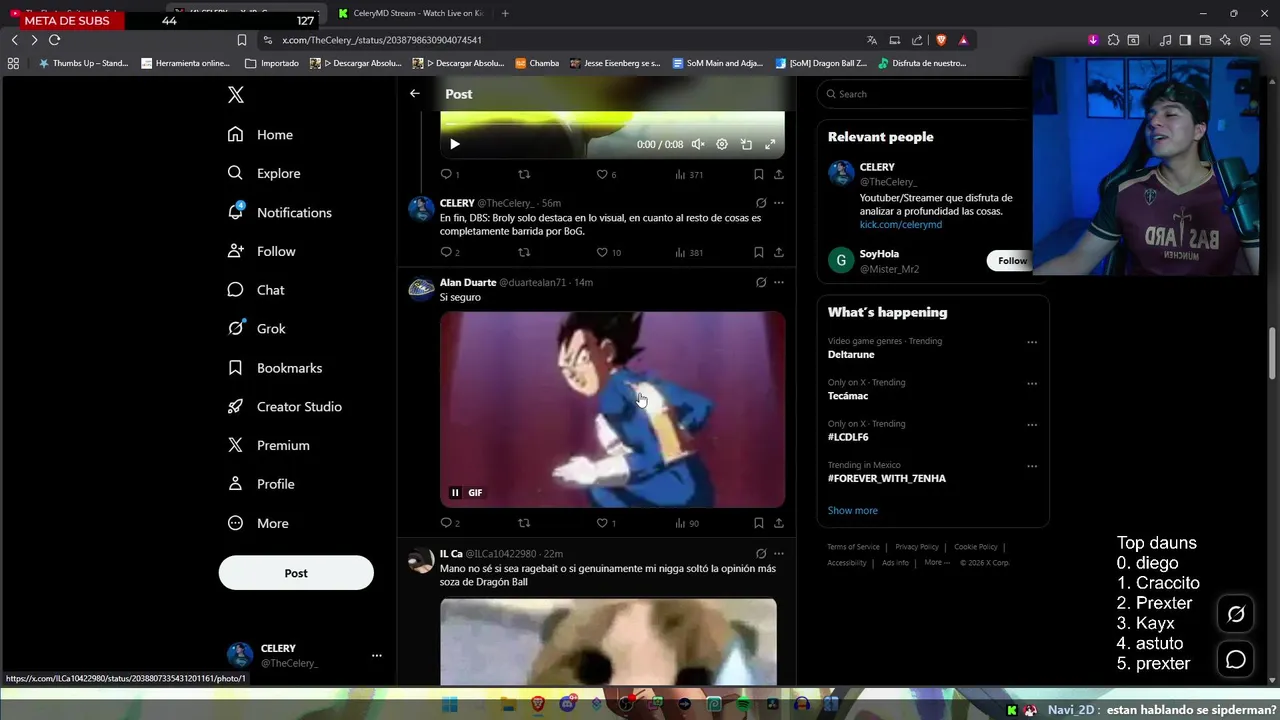Image resolution: width=1280 pixels, height=720 pixels.
Task: Like Alan Duarte's post
Action: click(x=606, y=523)
